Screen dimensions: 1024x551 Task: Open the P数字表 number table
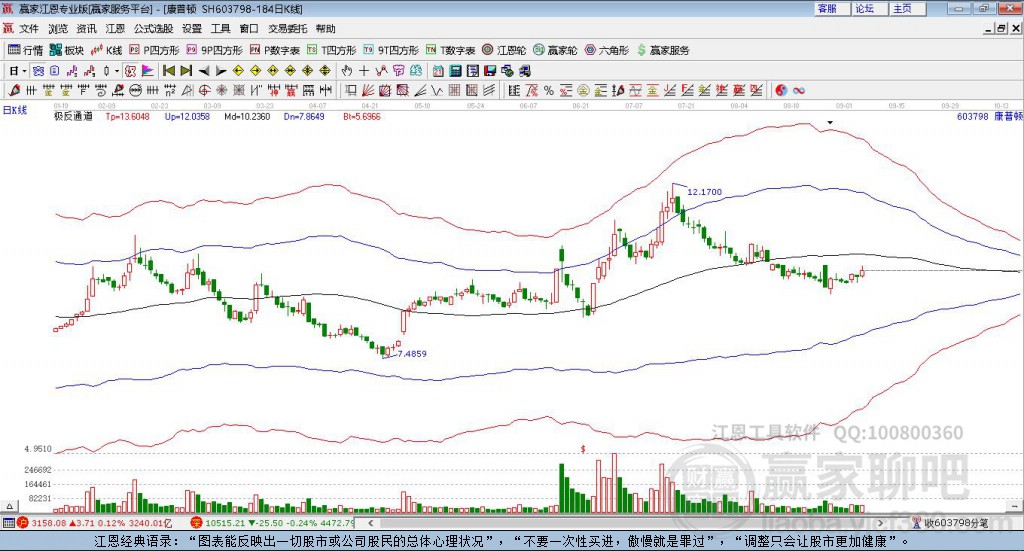(275, 50)
